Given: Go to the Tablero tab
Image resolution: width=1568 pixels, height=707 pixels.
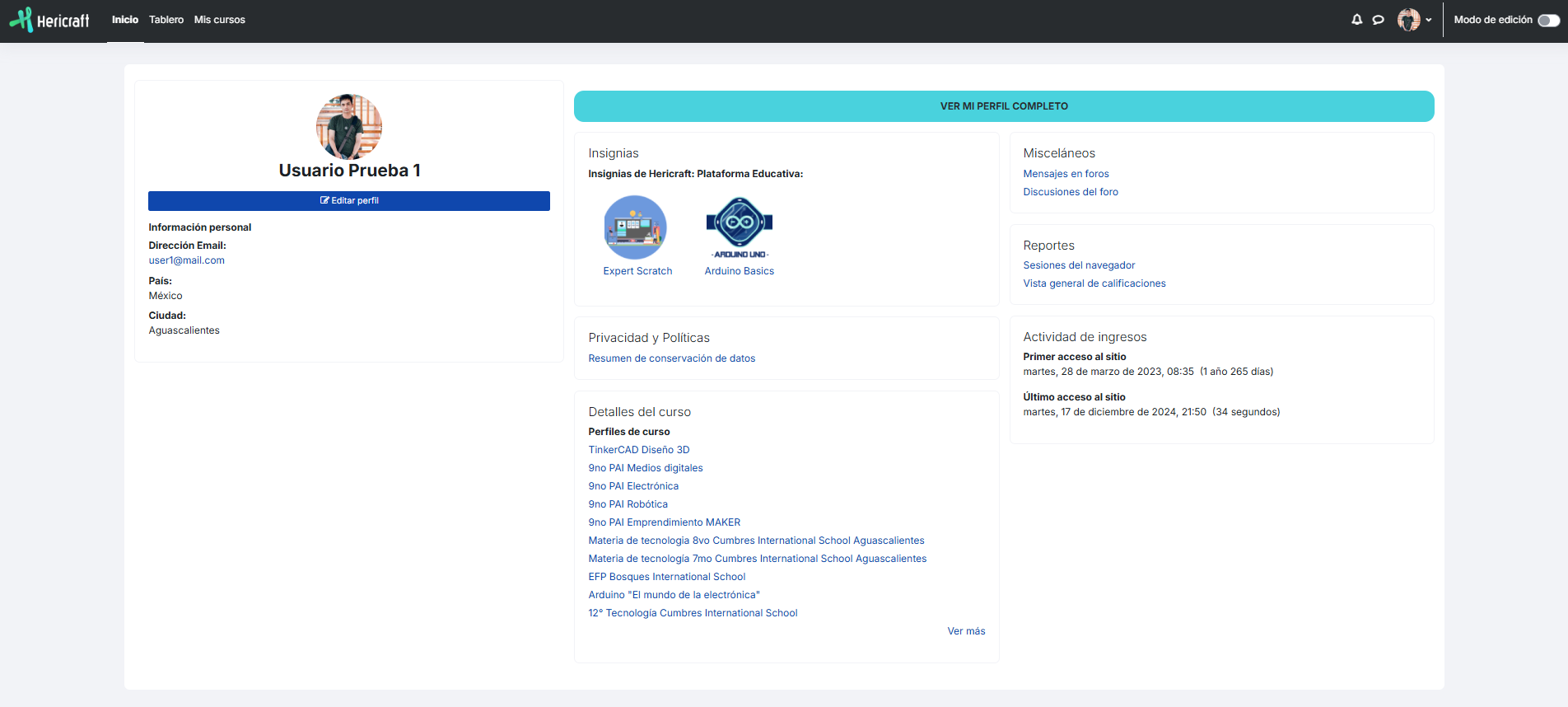Looking at the screenshot, I should 166,20.
